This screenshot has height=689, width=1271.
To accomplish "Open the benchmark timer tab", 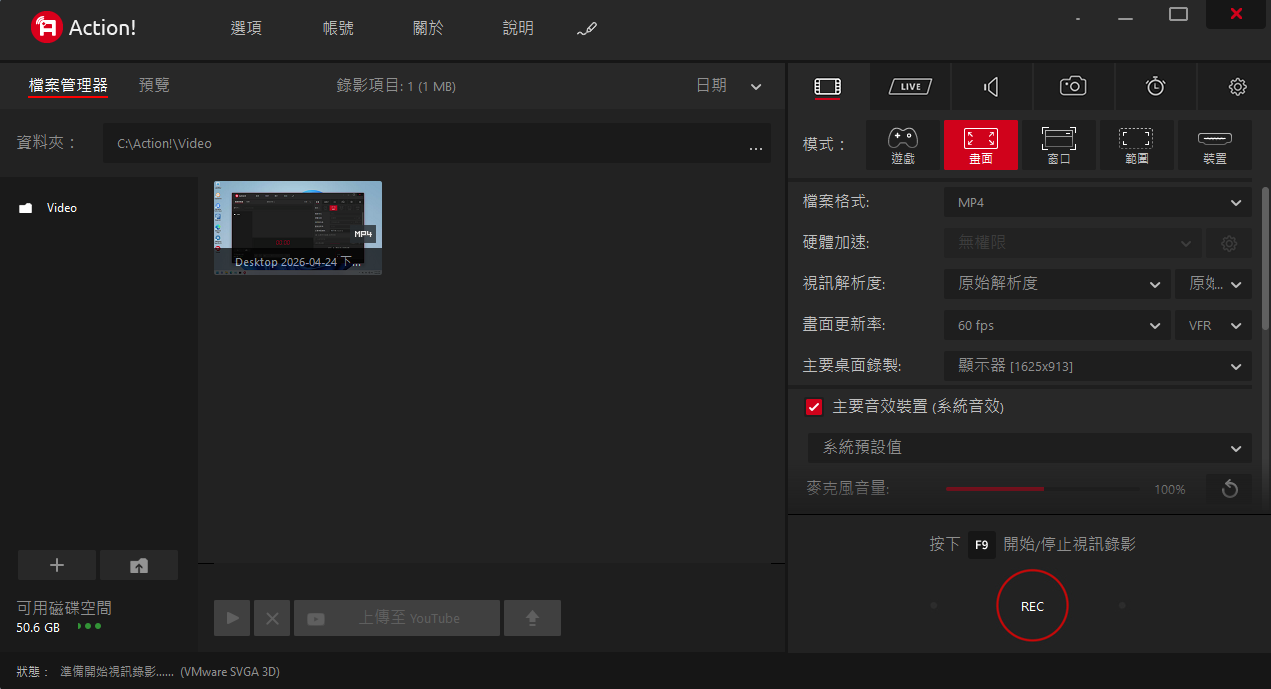I will click(1155, 87).
